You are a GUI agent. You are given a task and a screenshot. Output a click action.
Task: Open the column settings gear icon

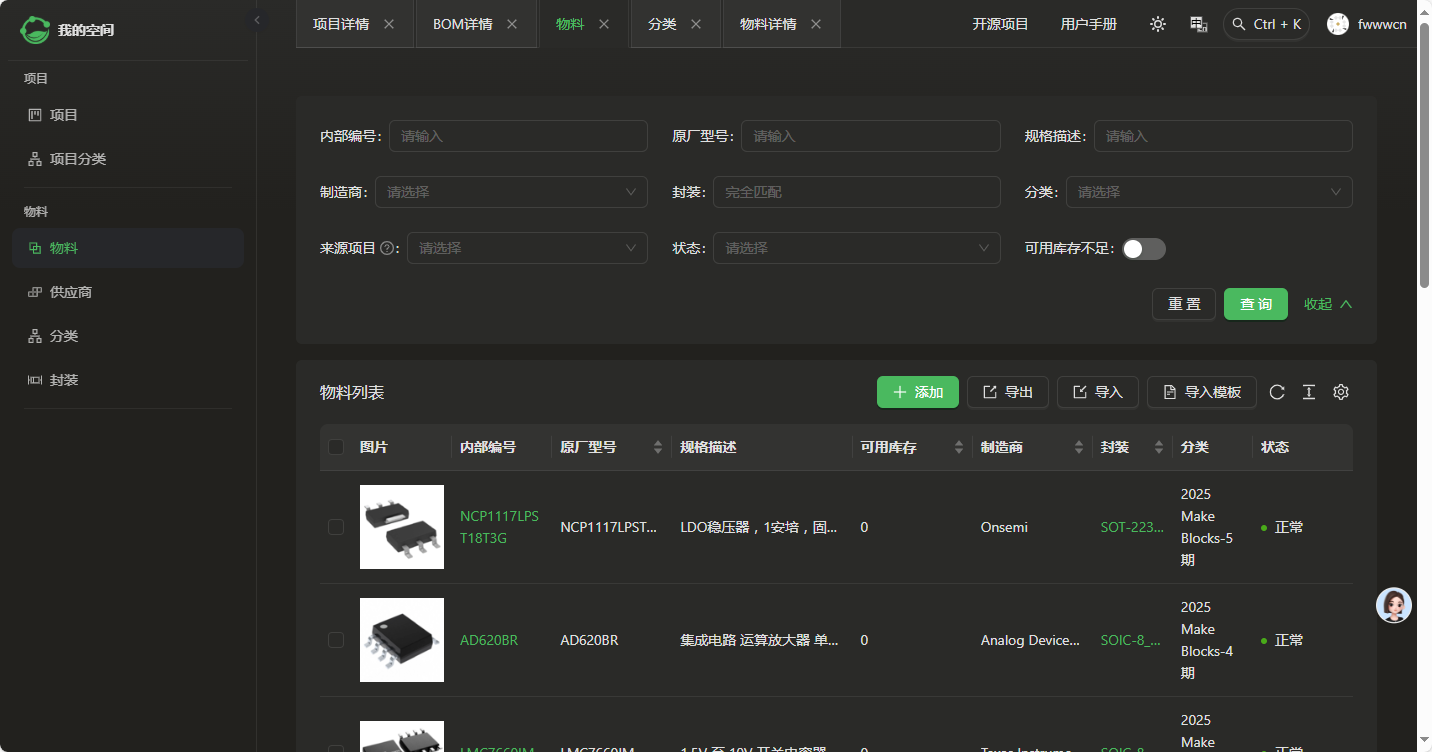pyautogui.click(x=1341, y=392)
